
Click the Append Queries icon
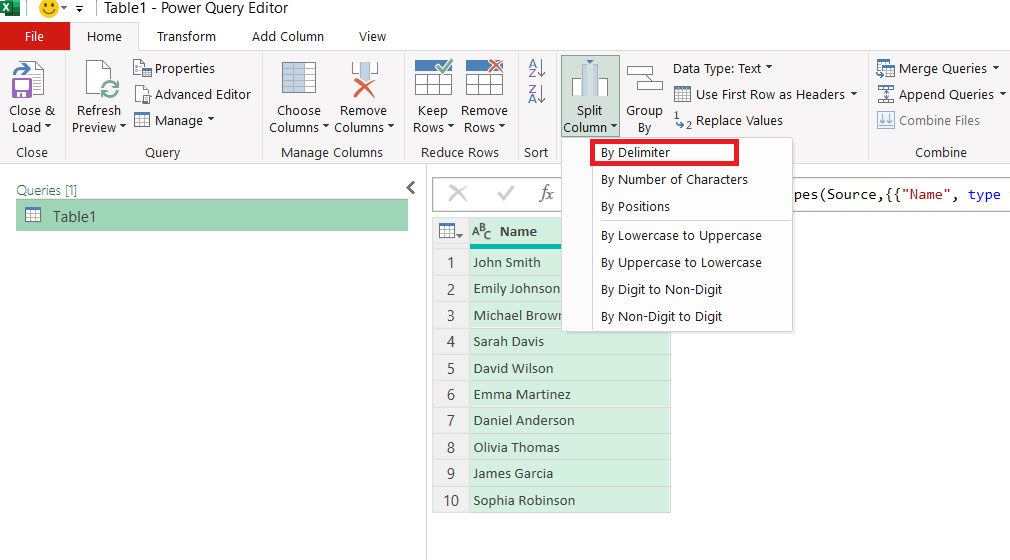[886, 94]
